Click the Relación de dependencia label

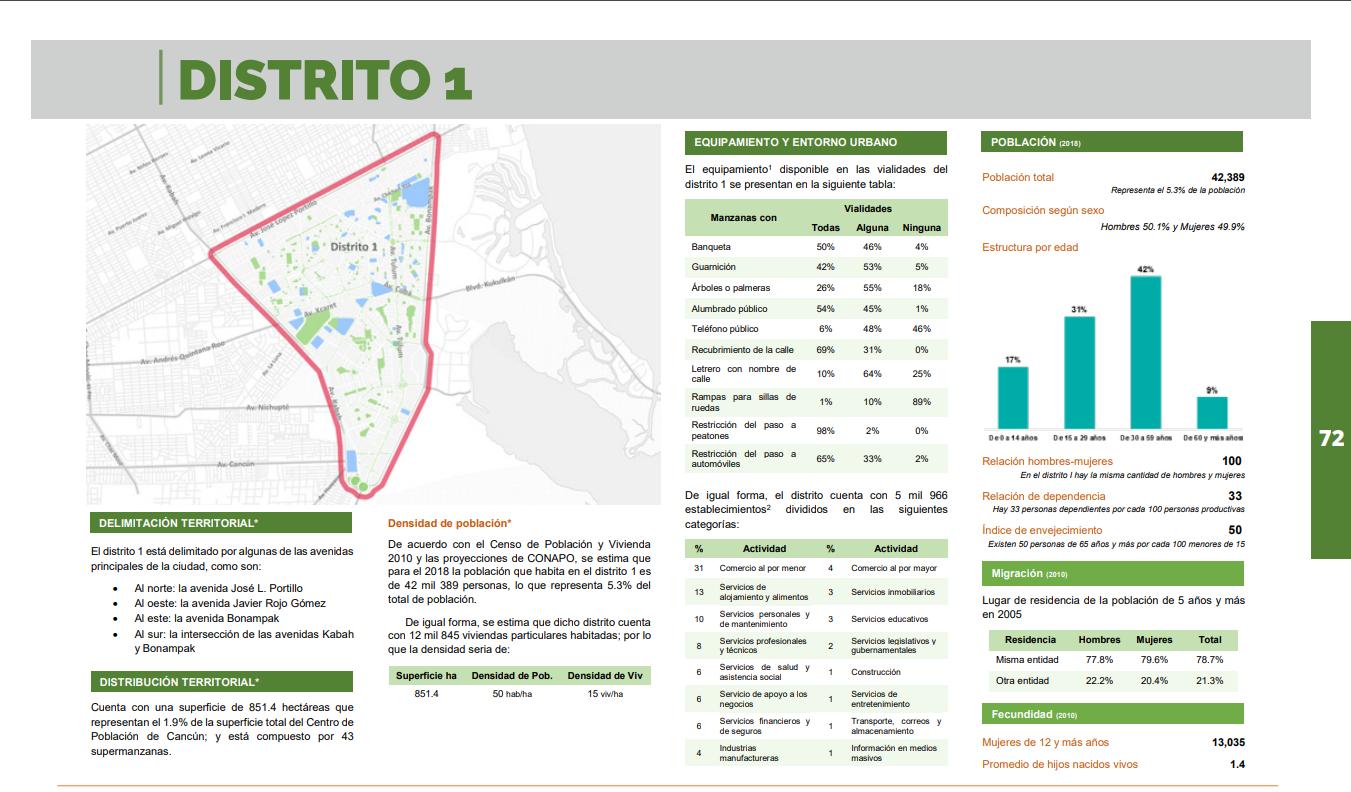click(x=1044, y=496)
